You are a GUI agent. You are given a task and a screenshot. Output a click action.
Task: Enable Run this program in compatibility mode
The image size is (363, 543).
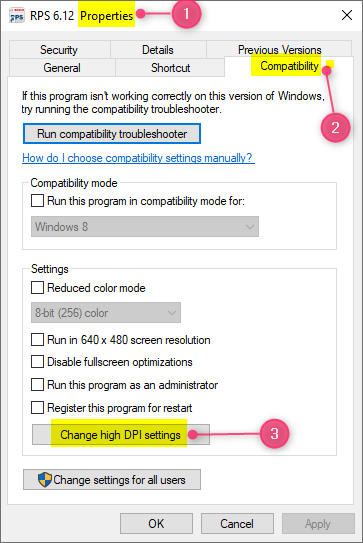tap(37, 201)
